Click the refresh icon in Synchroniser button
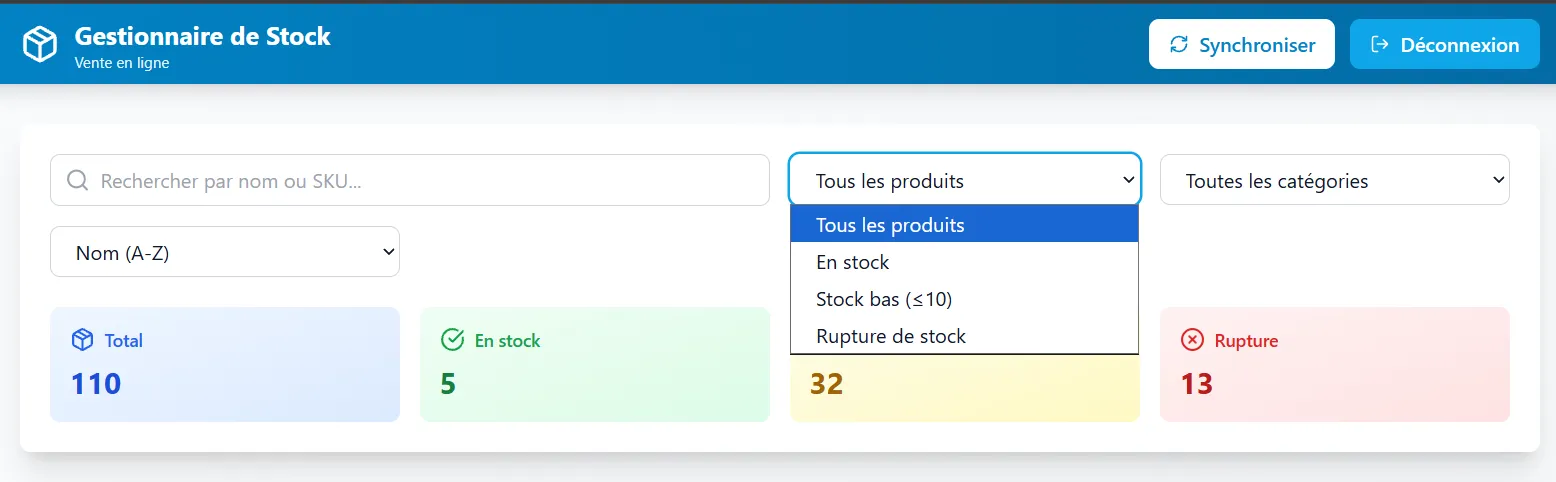Image resolution: width=1556 pixels, height=482 pixels. pos(1179,45)
